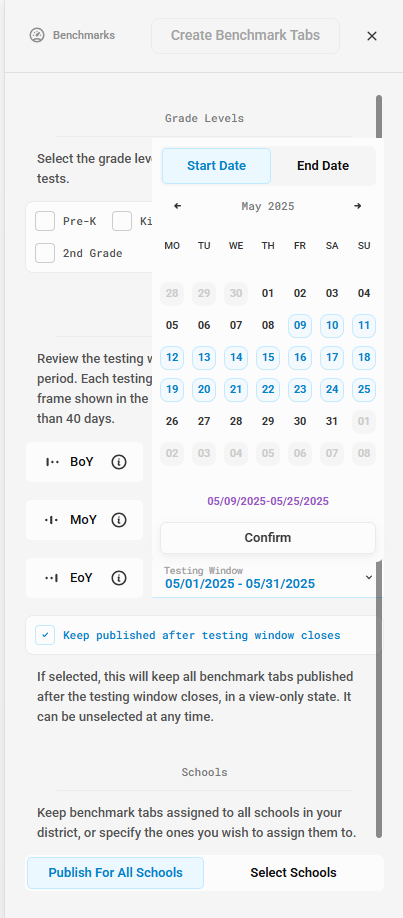Image resolution: width=403 pixels, height=918 pixels.
Task: Go to previous month with left arrow
Action: tap(178, 206)
